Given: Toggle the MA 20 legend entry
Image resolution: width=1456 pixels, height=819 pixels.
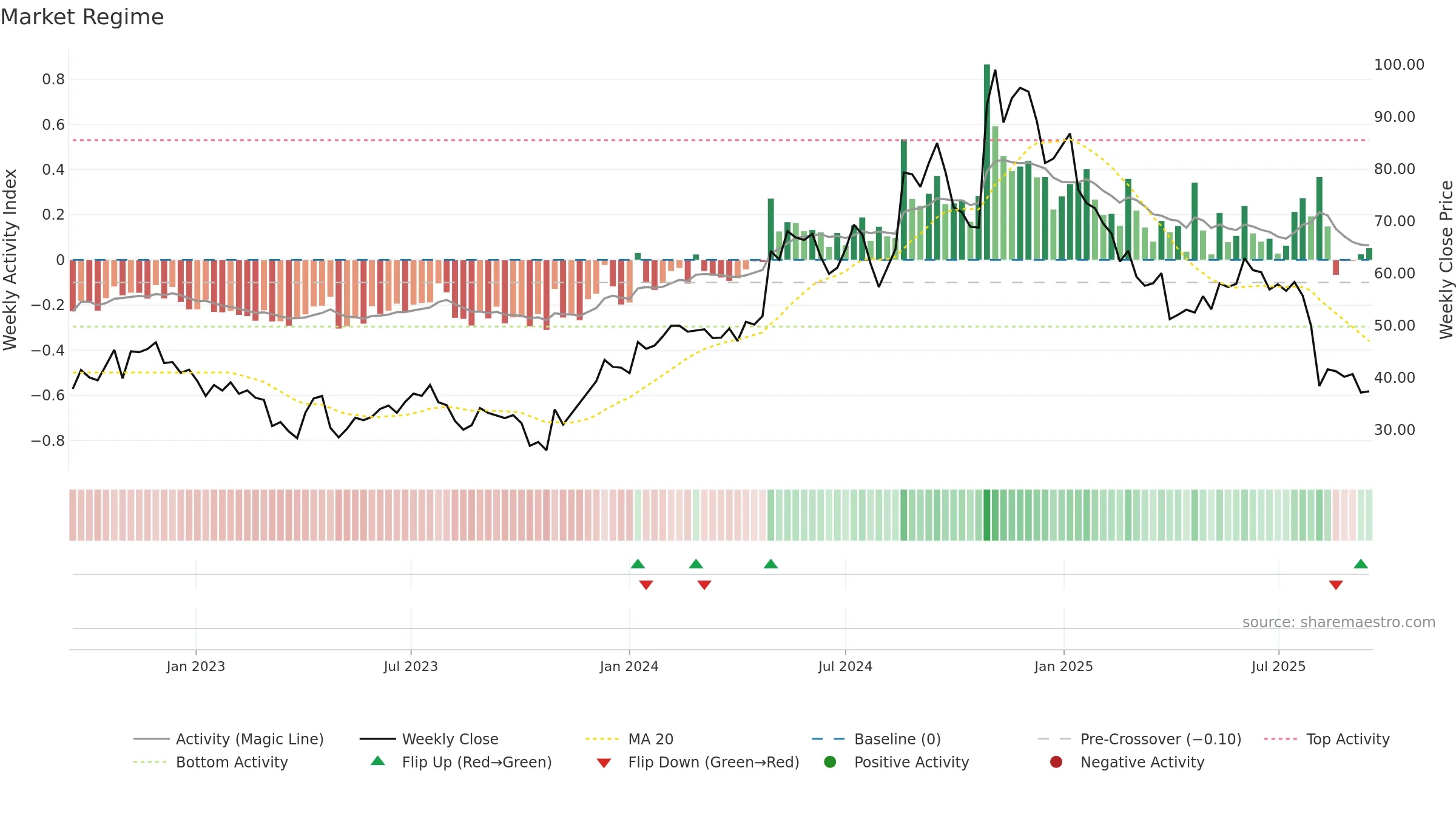Looking at the screenshot, I should [x=629, y=739].
